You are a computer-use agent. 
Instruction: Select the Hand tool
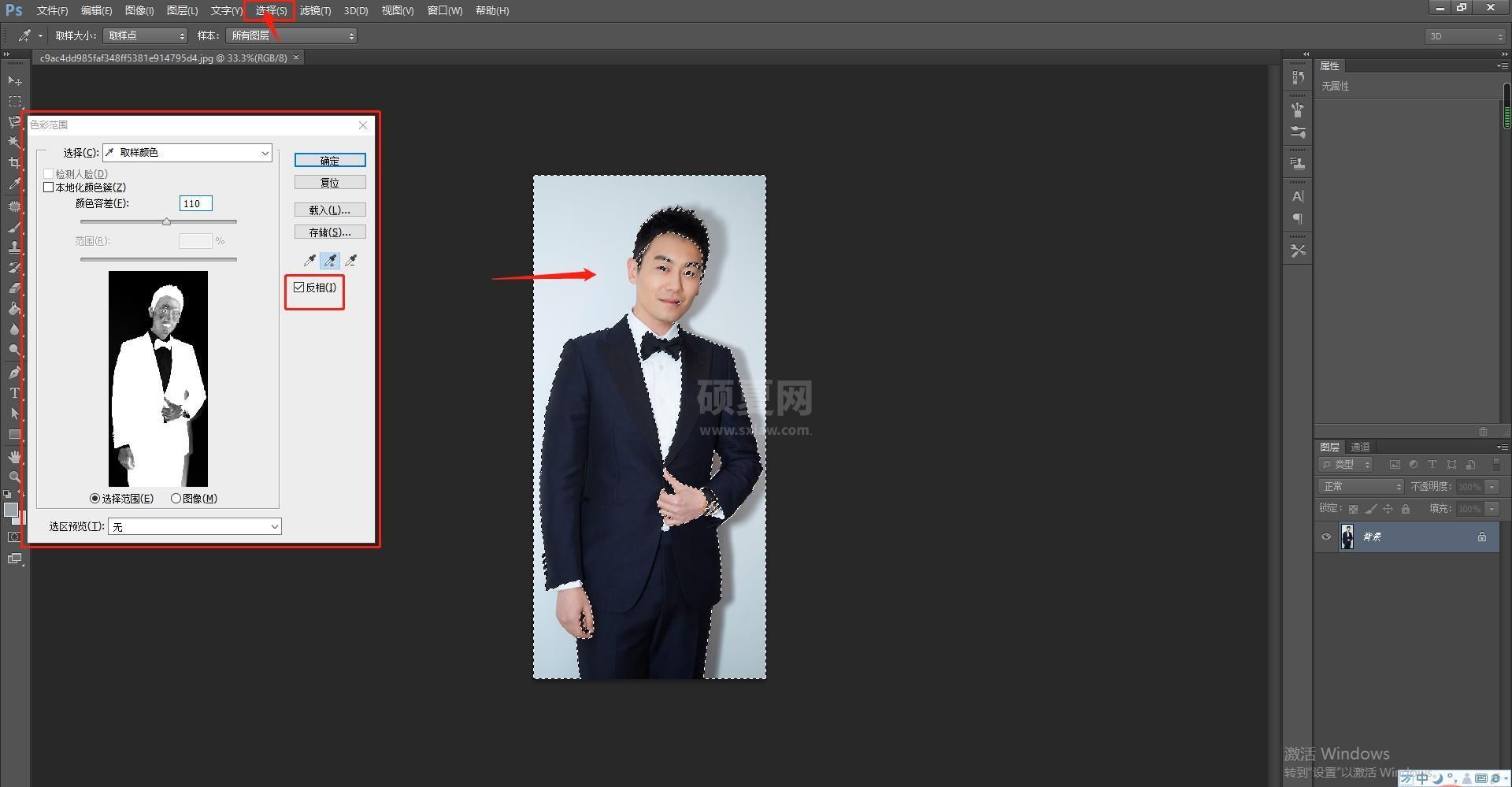tap(14, 457)
